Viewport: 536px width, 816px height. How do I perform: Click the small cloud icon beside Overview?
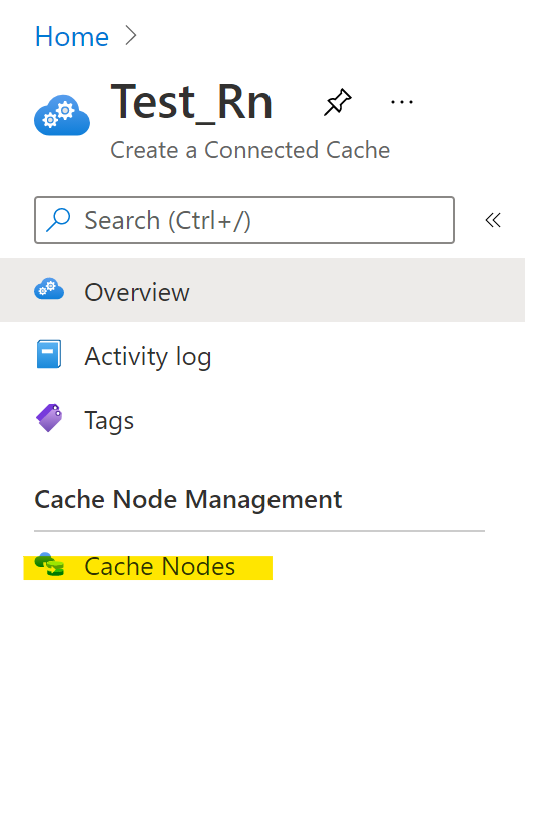click(x=49, y=289)
